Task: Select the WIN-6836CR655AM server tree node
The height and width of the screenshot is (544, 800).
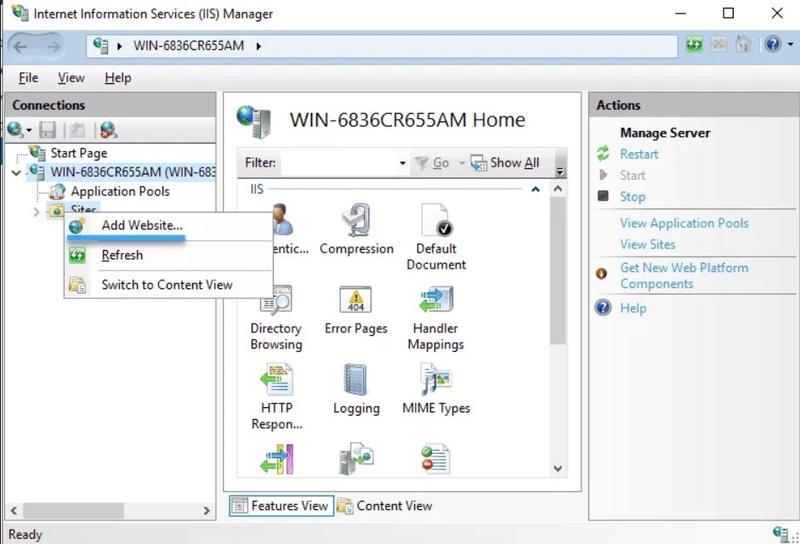Action: (x=133, y=172)
